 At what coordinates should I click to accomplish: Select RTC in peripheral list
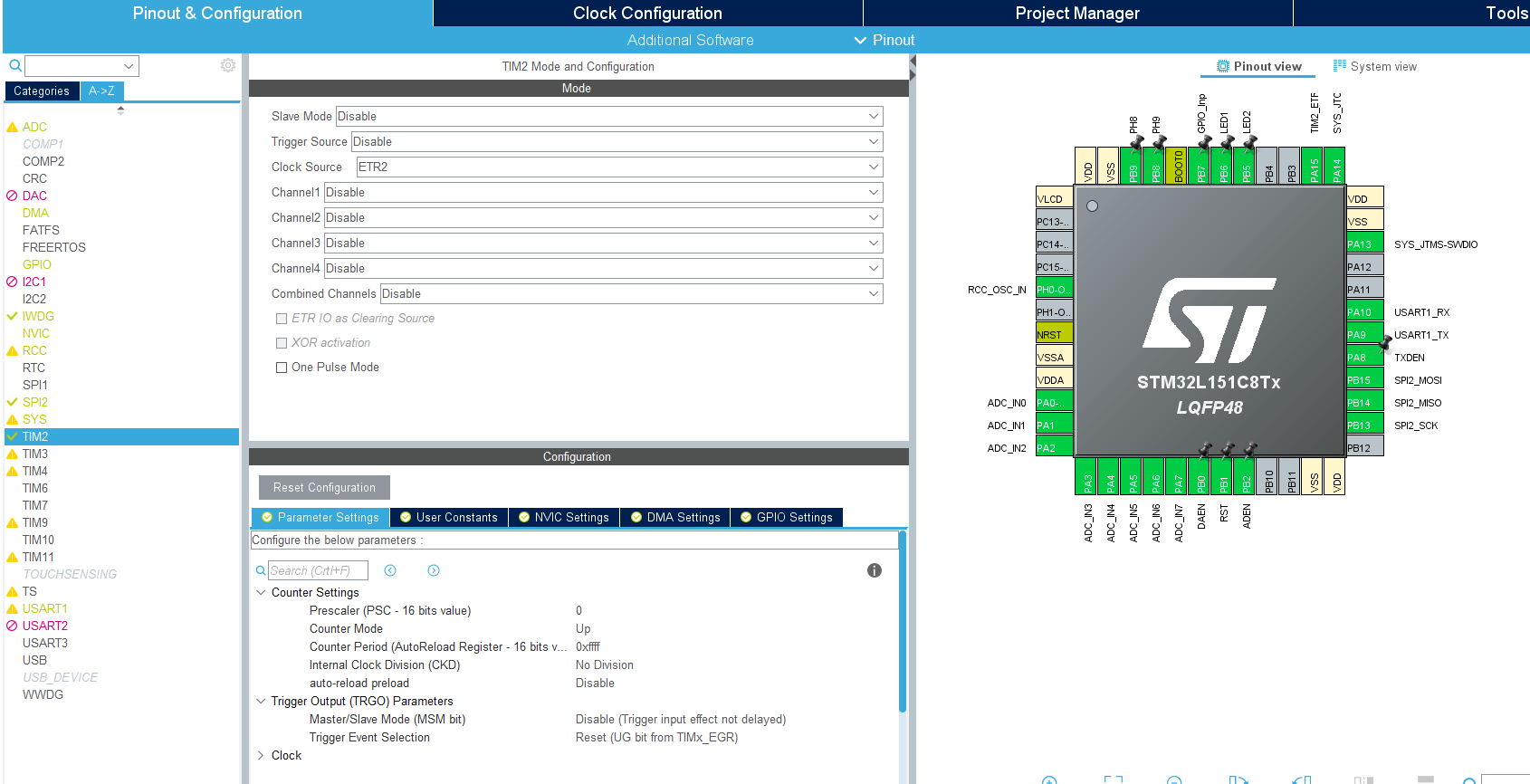[33, 368]
